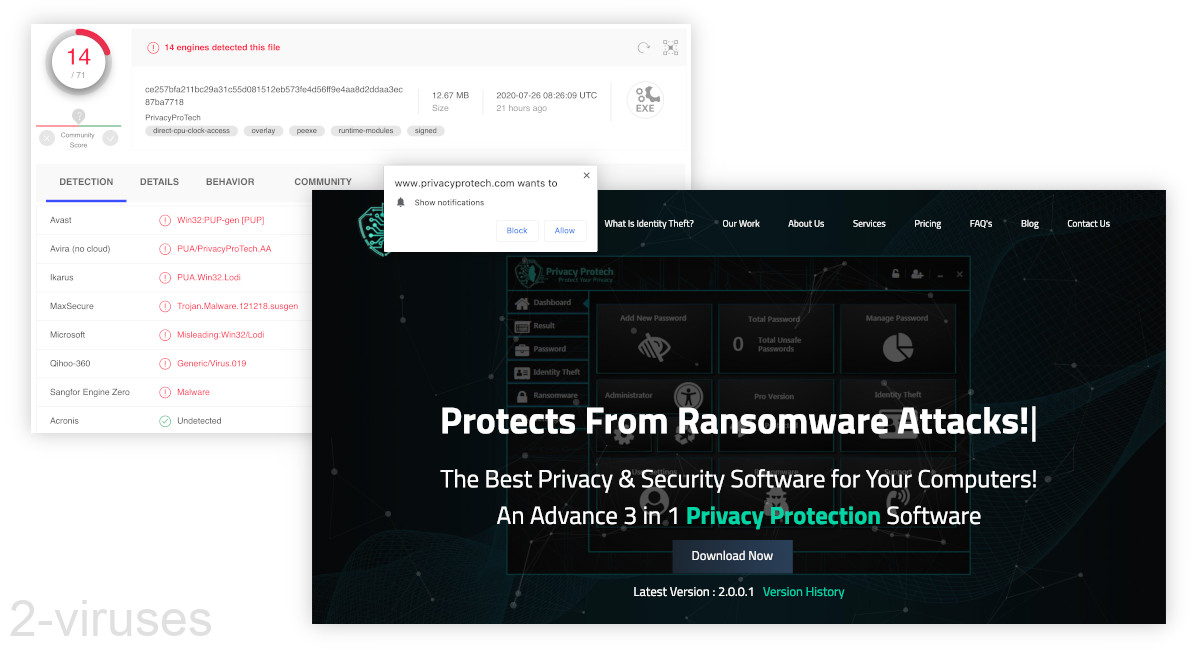Click the 'overlay' tag
Viewport: 1200px width, 650px height.
[263, 131]
